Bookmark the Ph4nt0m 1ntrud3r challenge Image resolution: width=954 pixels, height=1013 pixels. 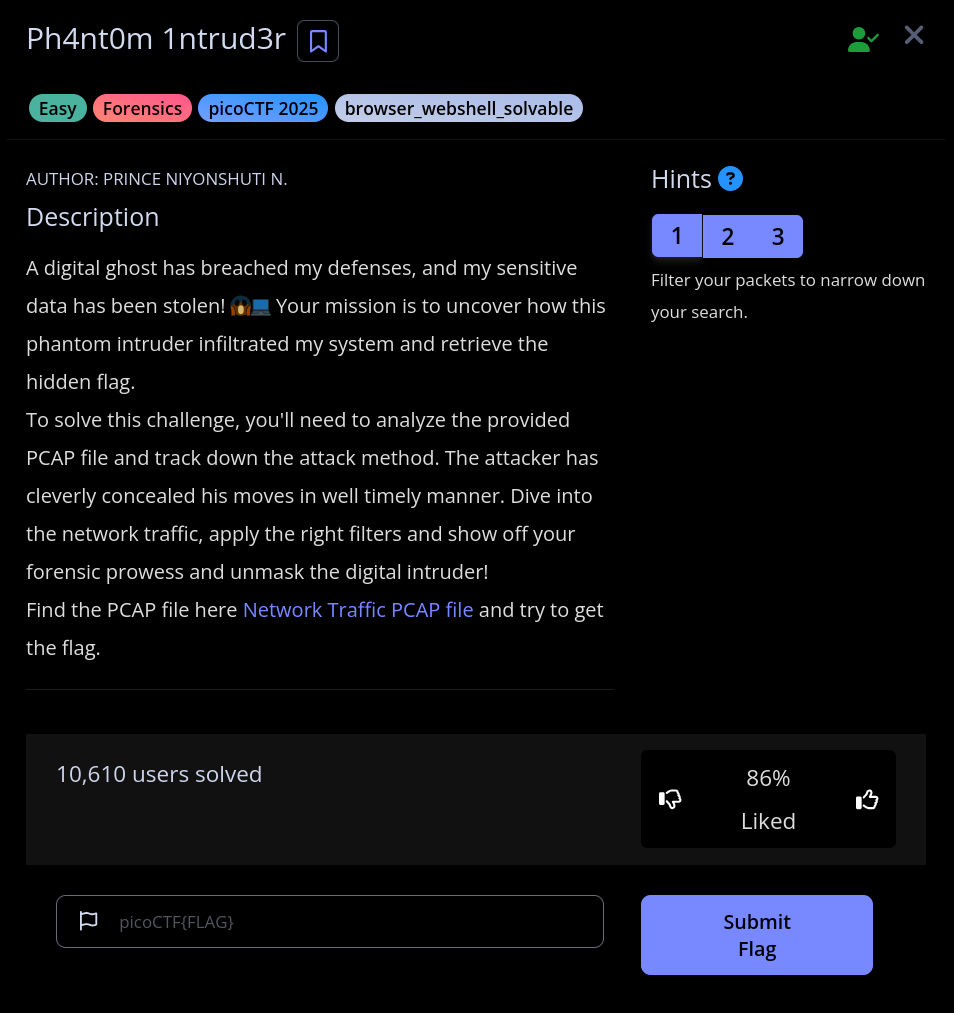[x=318, y=41]
